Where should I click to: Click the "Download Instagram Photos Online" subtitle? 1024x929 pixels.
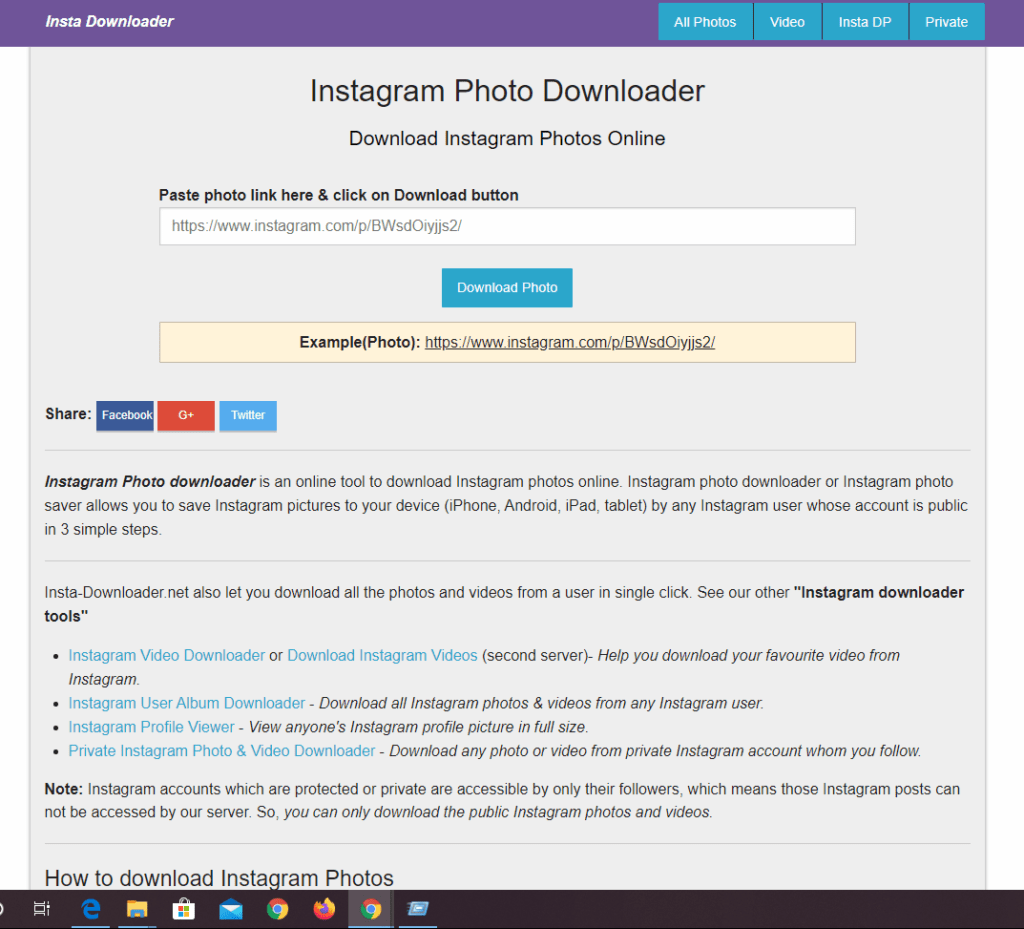click(507, 138)
